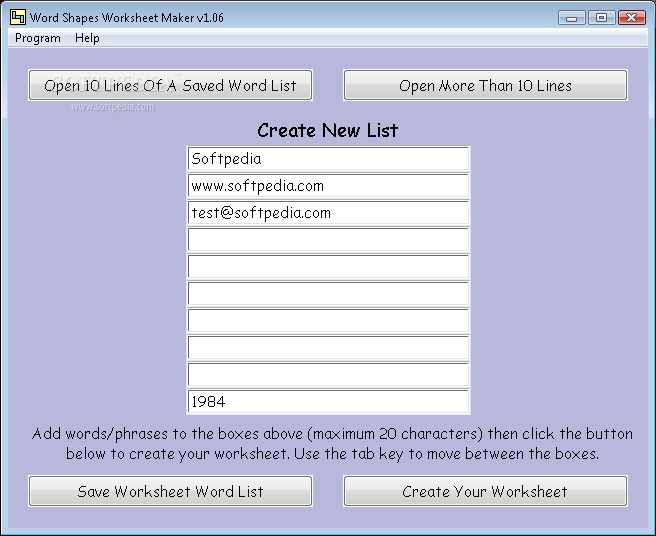Click the ninth word list box
Screen dimensions: 656x536
click(x=328, y=374)
